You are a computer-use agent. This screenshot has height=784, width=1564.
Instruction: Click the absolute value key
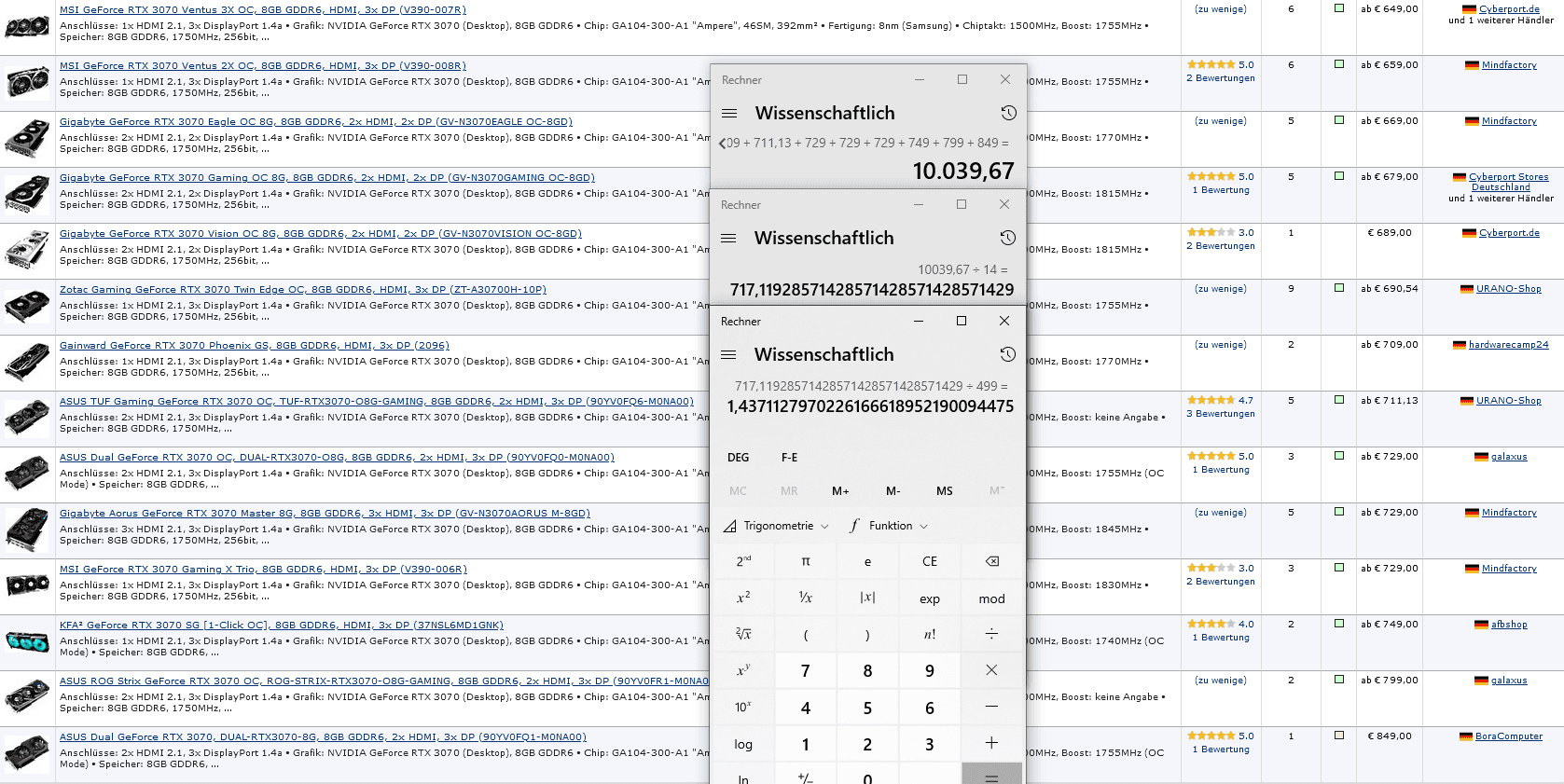tap(867, 598)
